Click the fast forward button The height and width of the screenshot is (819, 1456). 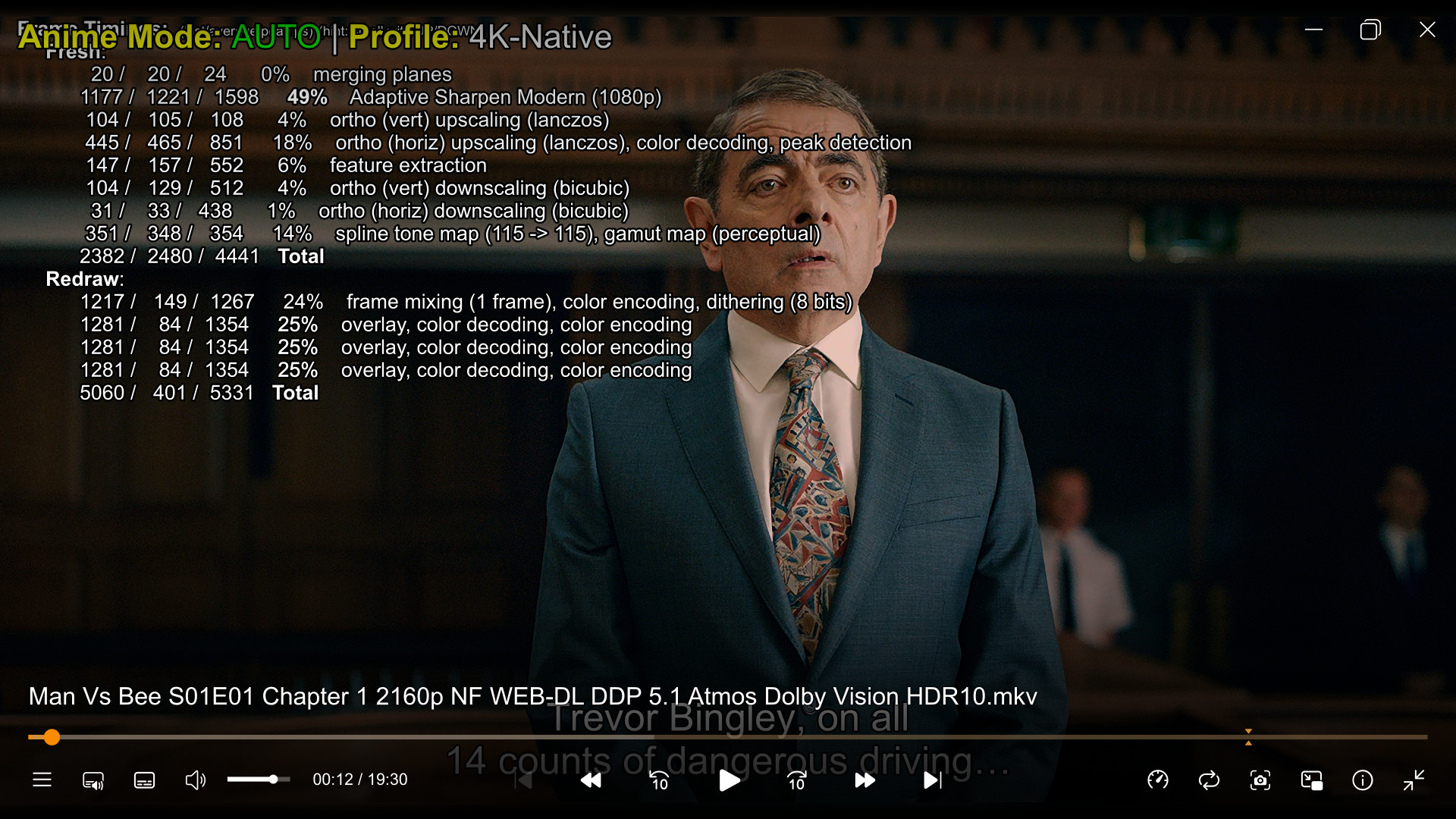tap(864, 780)
